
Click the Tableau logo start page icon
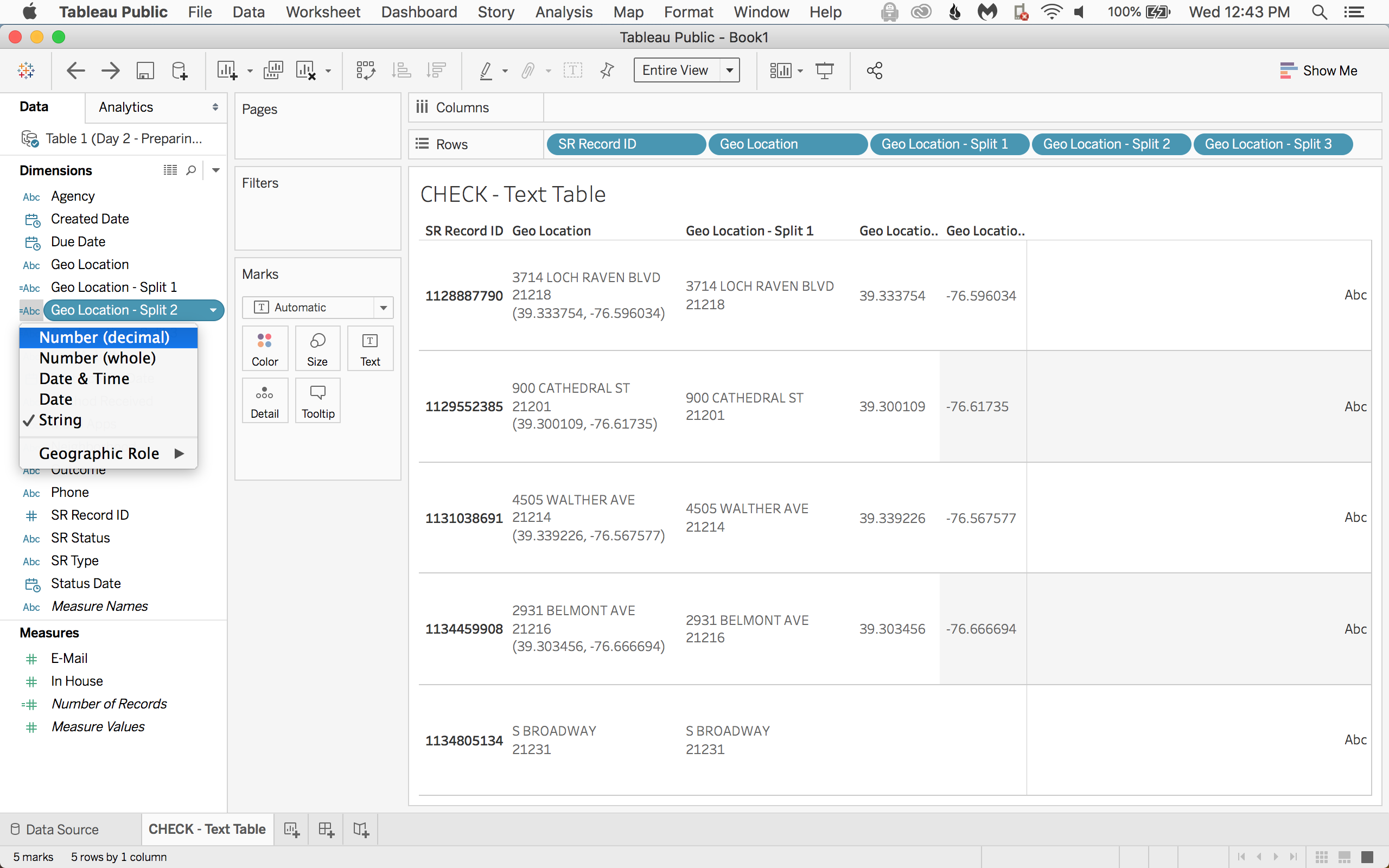click(x=27, y=71)
